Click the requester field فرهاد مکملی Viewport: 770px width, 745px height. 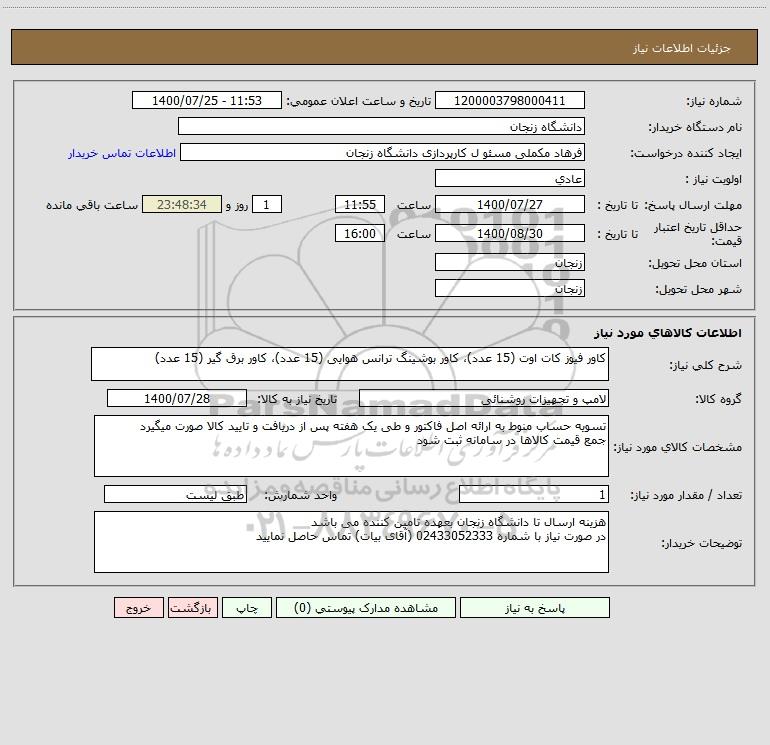coord(382,152)
